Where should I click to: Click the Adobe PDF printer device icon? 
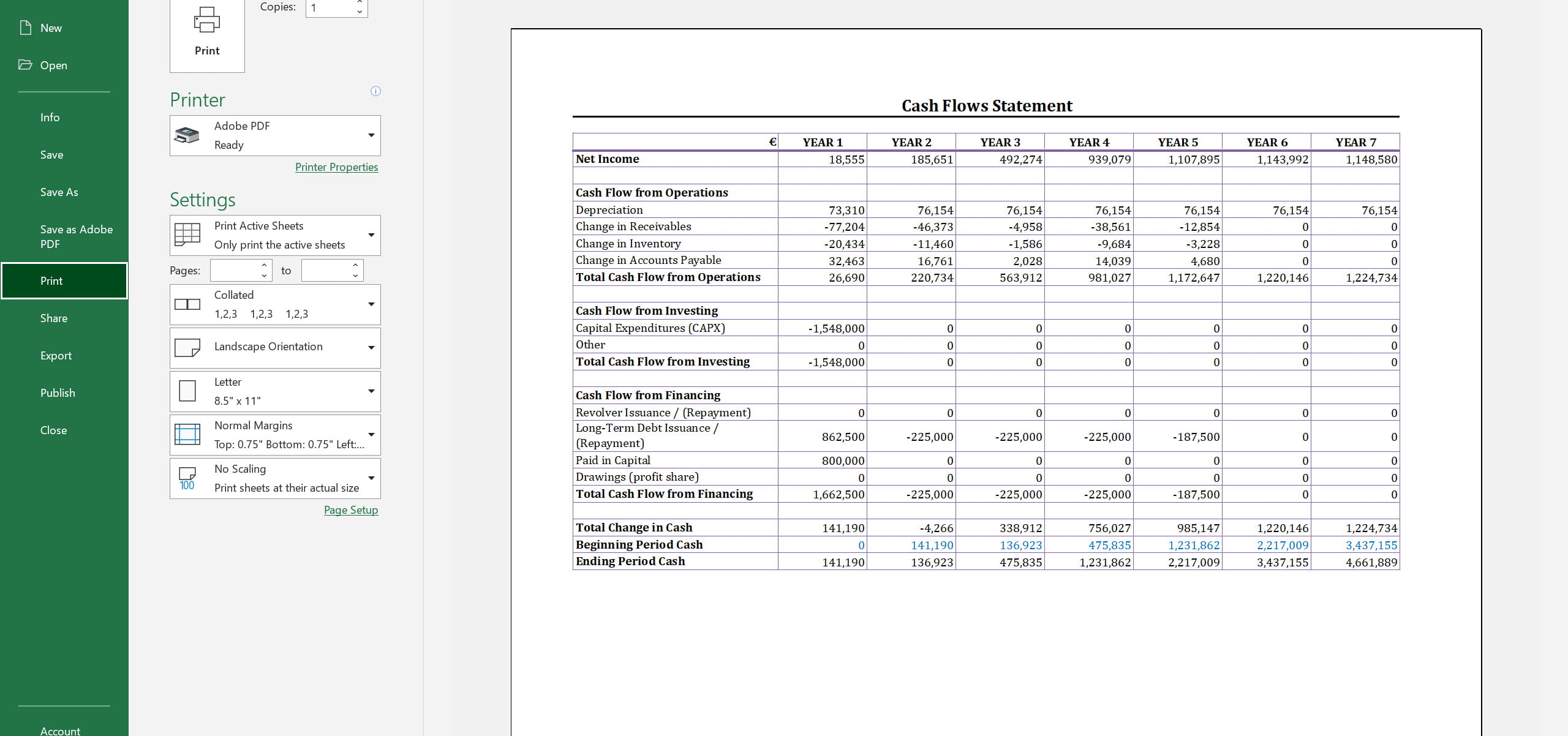[187, 135]
